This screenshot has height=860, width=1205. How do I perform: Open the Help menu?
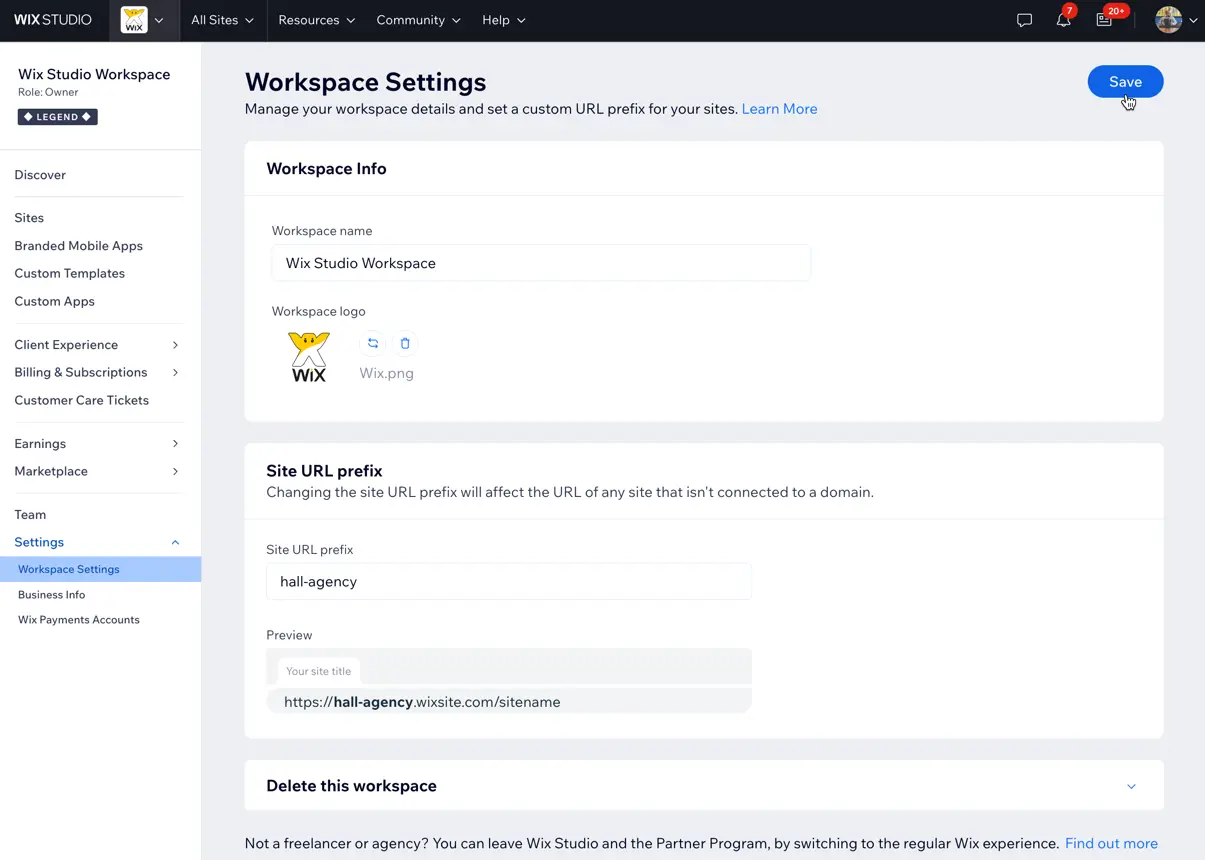coord(503,20)
